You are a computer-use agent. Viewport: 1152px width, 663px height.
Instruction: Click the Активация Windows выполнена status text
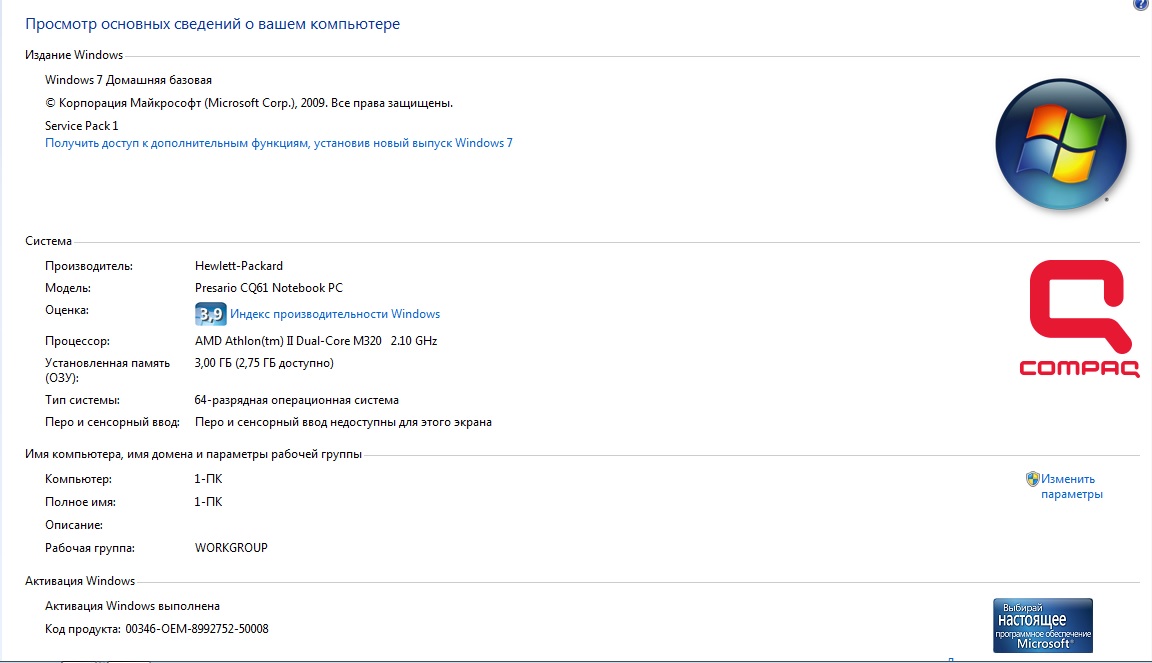click(132, 606)
